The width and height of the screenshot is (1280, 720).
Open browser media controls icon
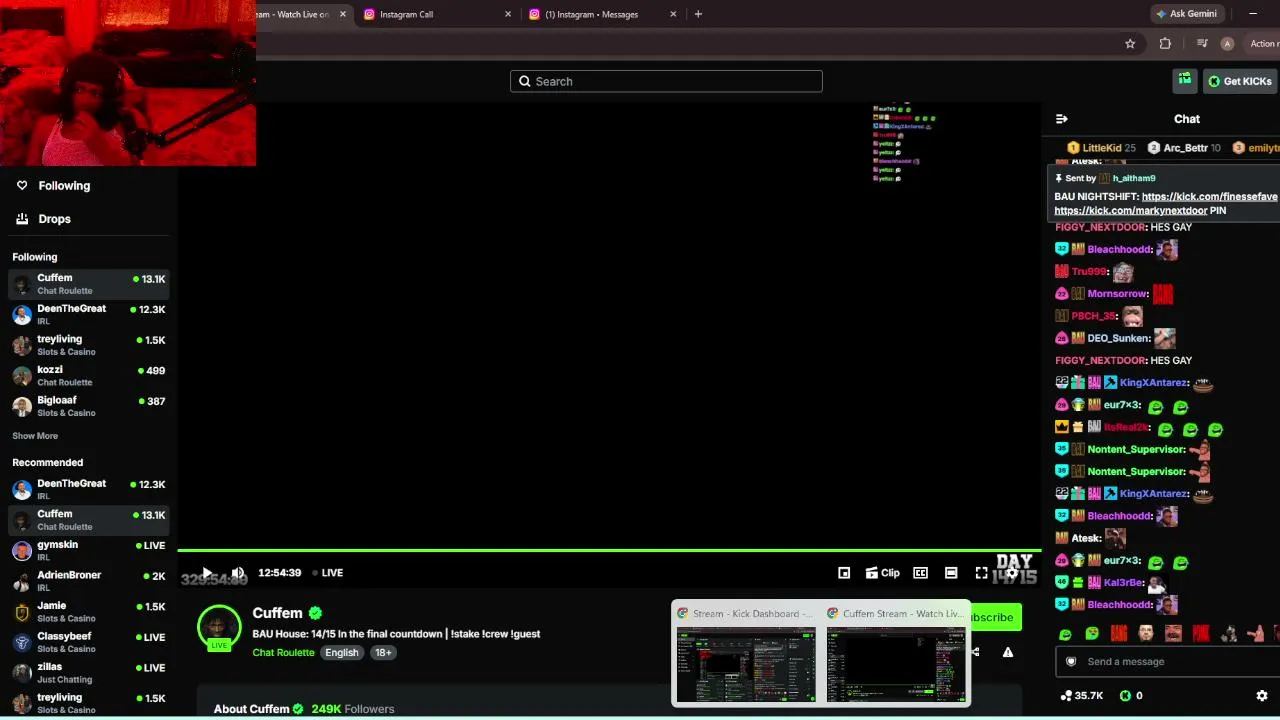[x=1202, y=44]
